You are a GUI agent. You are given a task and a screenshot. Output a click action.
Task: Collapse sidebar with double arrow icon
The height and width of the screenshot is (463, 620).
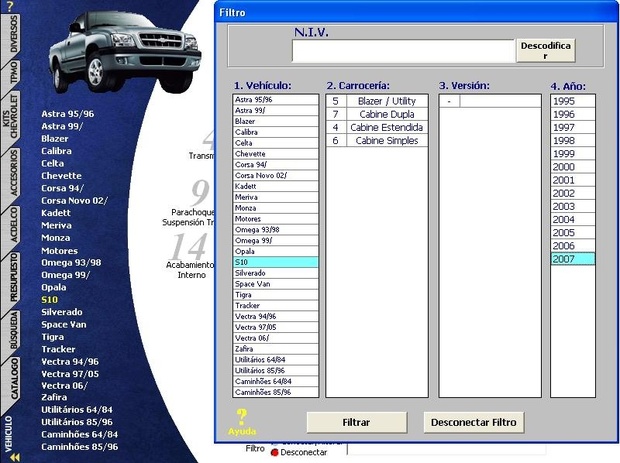coord(15,457)
